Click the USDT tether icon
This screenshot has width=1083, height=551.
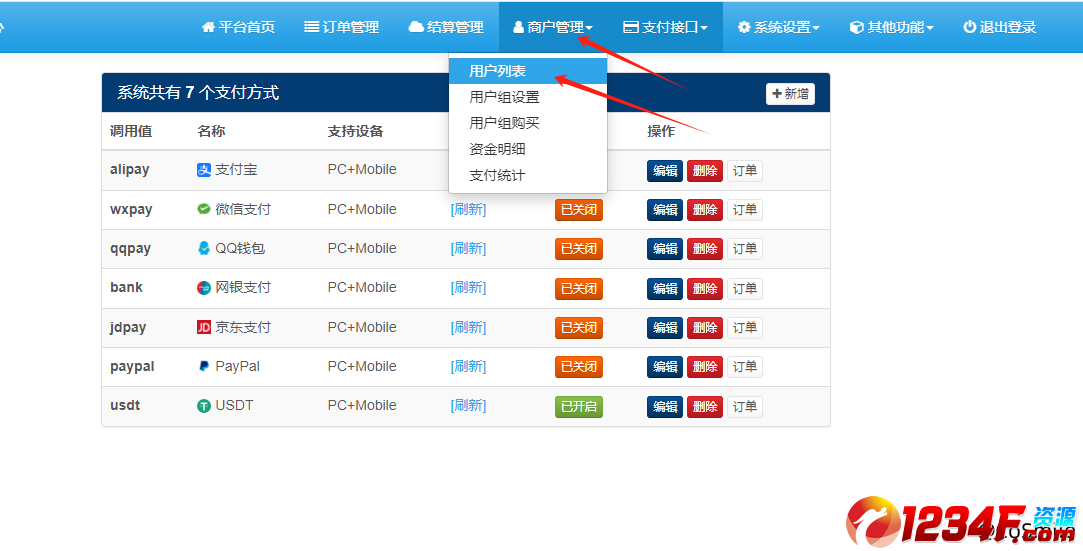204,406
